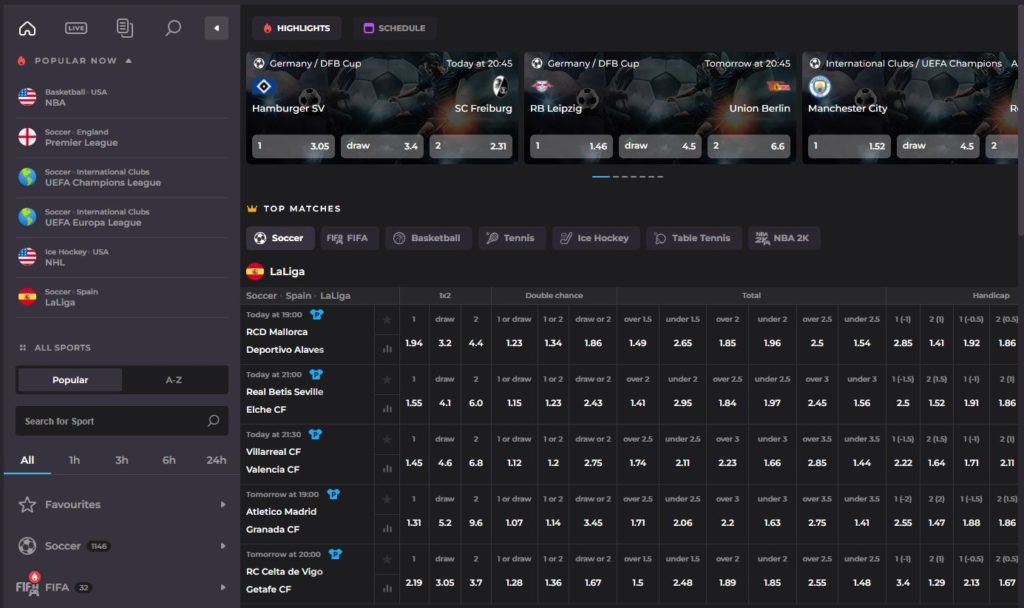Screen dimensions: 1024x608
Task: Expand the Favourites section arrow
Action: point(223,504)
